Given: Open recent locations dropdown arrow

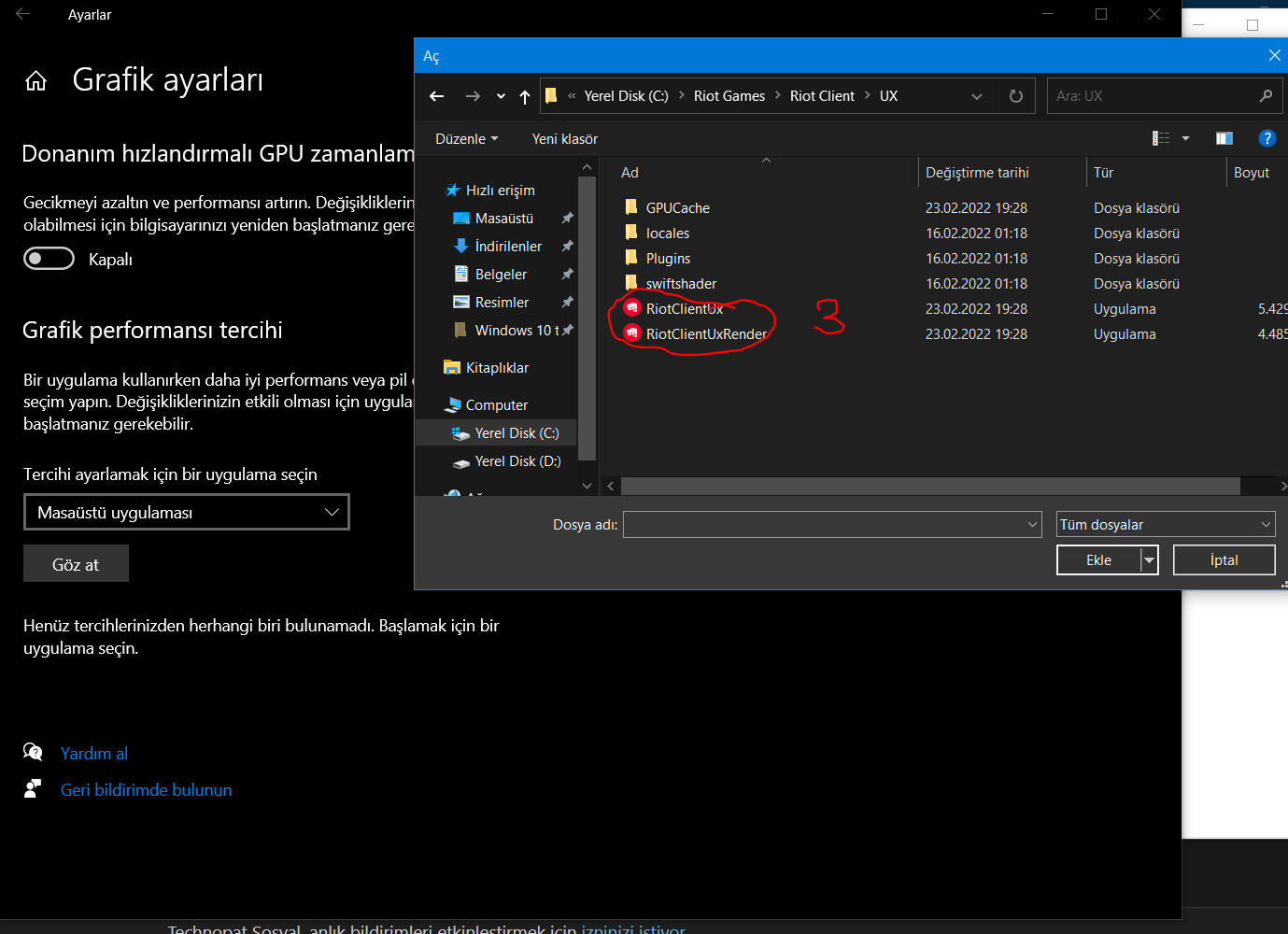Looking at the screenshot, I should point(501,96).
